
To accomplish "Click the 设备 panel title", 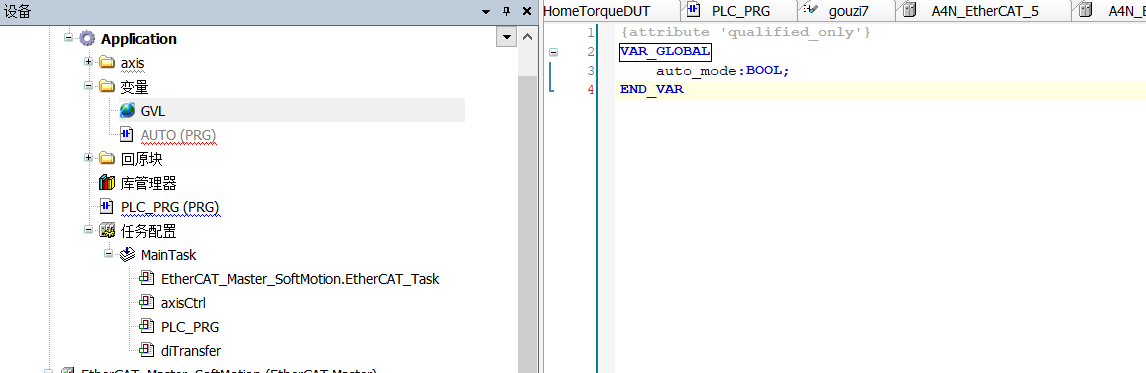I will 18,11.
